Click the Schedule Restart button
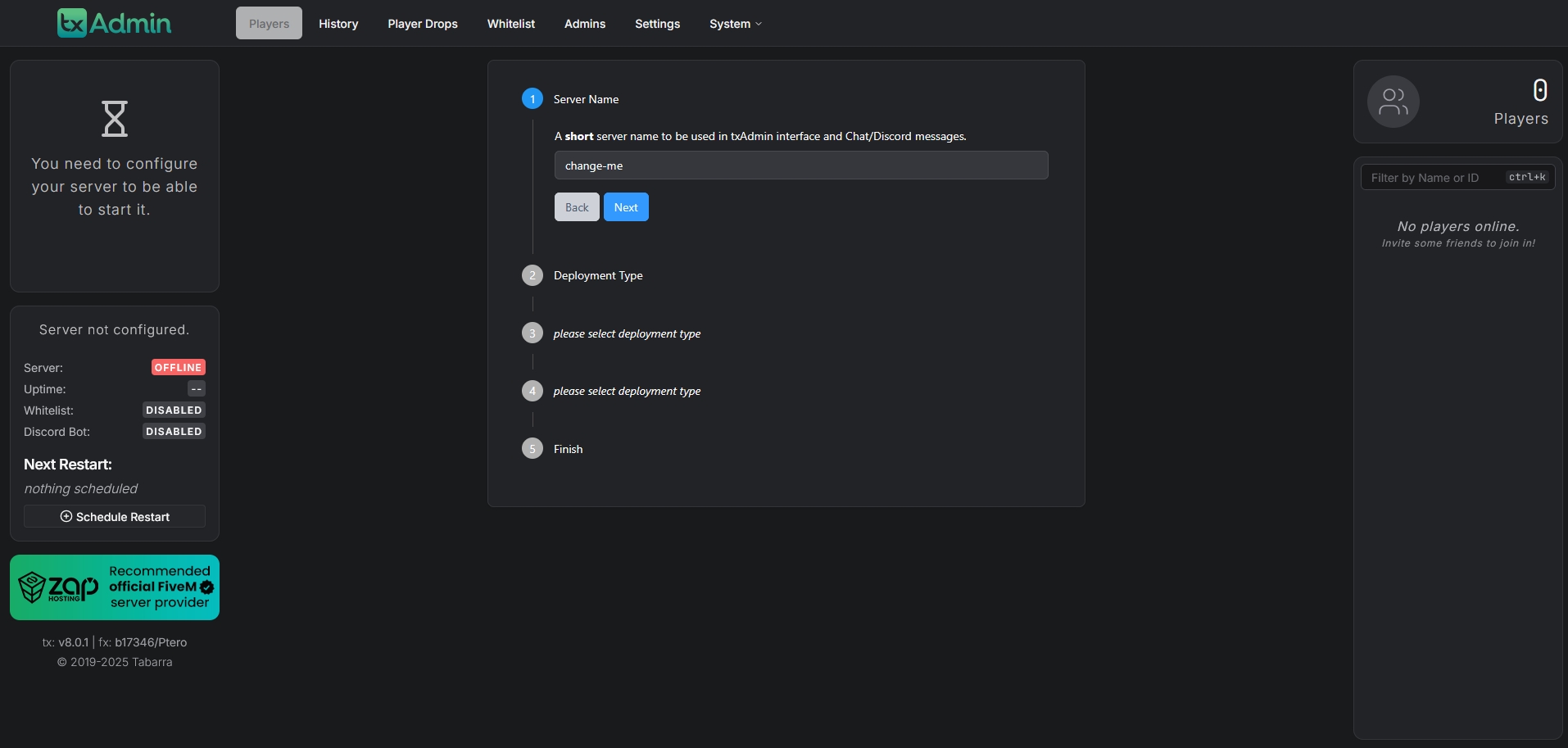 tap(115, 517)
